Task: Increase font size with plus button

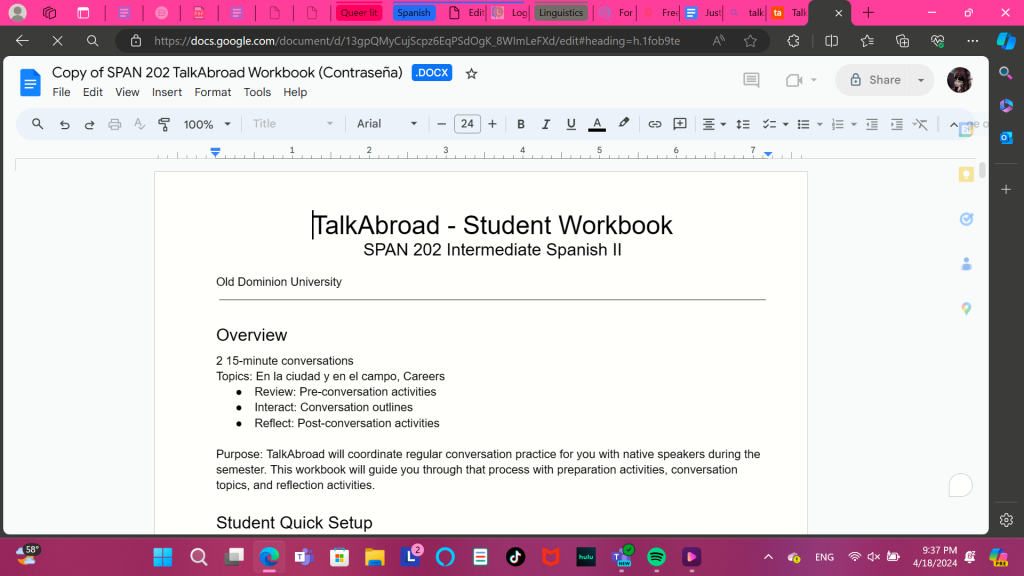Action: click(492, 124)
